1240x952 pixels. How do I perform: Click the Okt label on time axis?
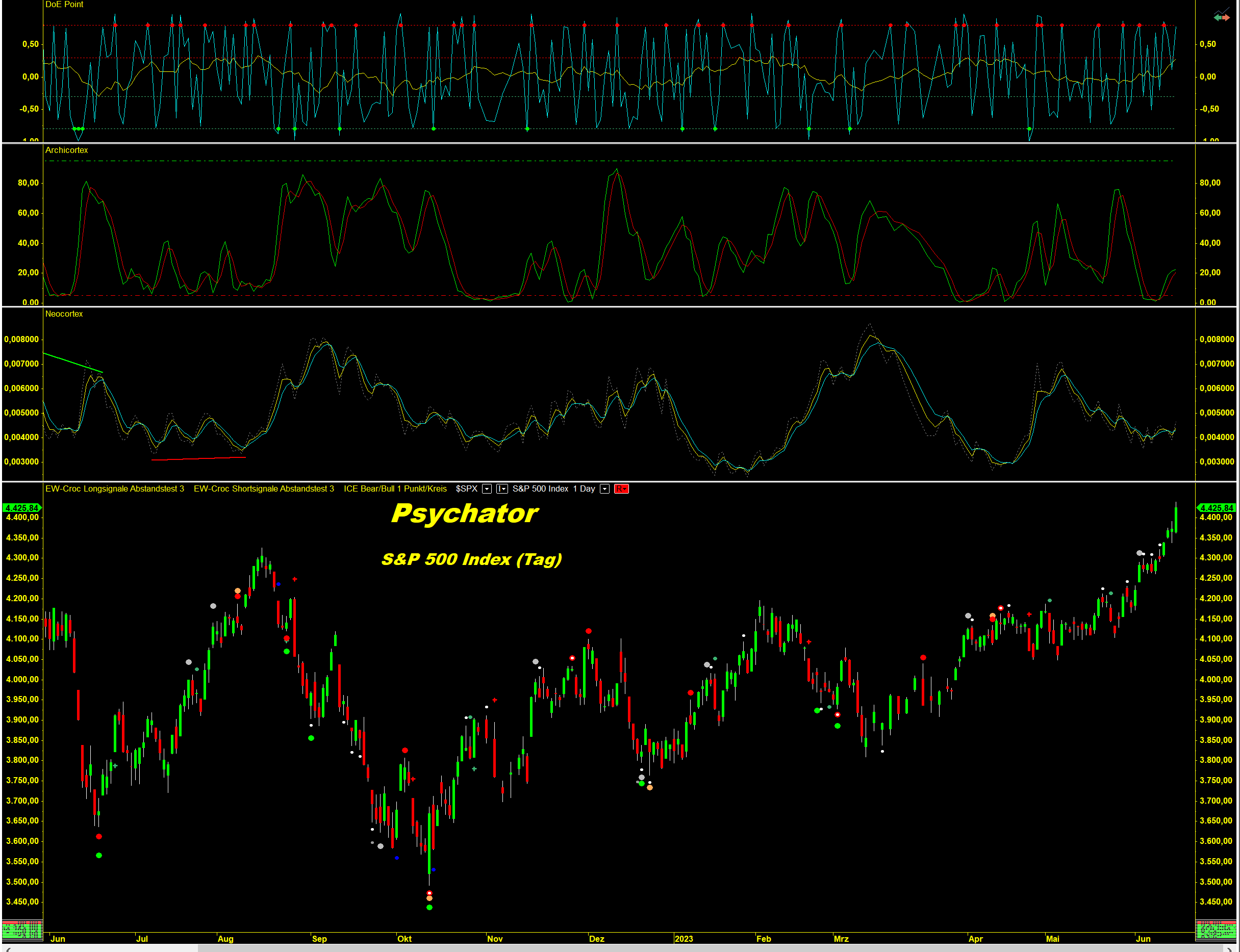404,939
